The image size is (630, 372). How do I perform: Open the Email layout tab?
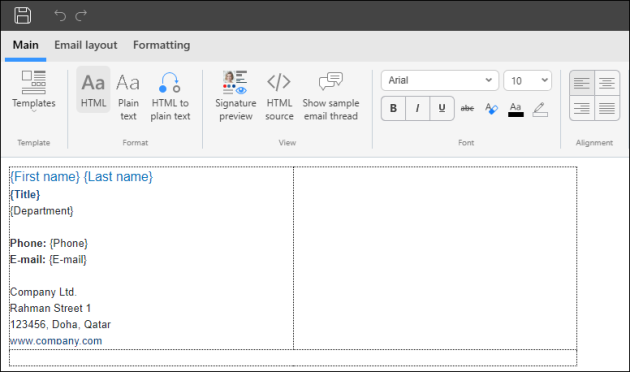pos(86,45)
